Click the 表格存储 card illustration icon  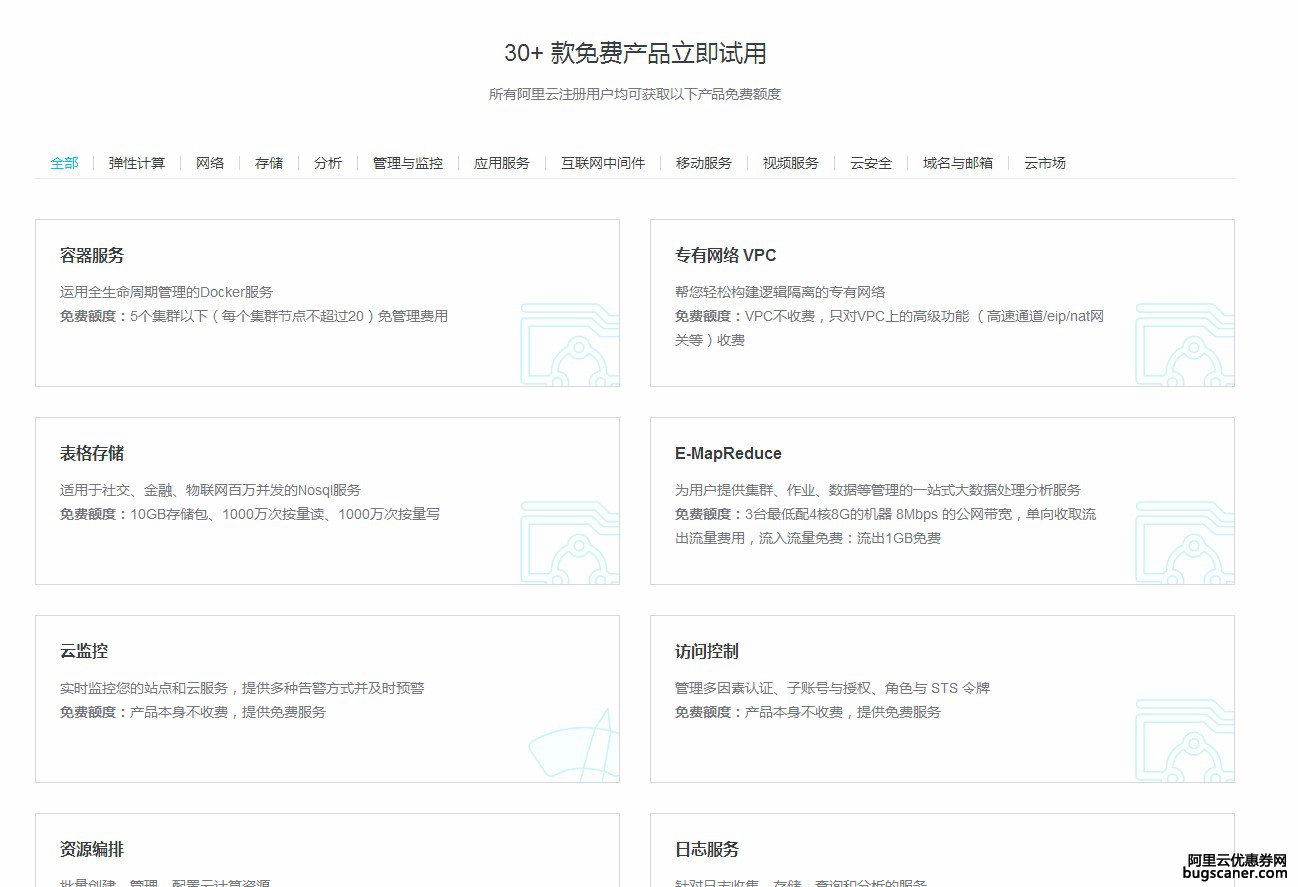tap(570, 543)
